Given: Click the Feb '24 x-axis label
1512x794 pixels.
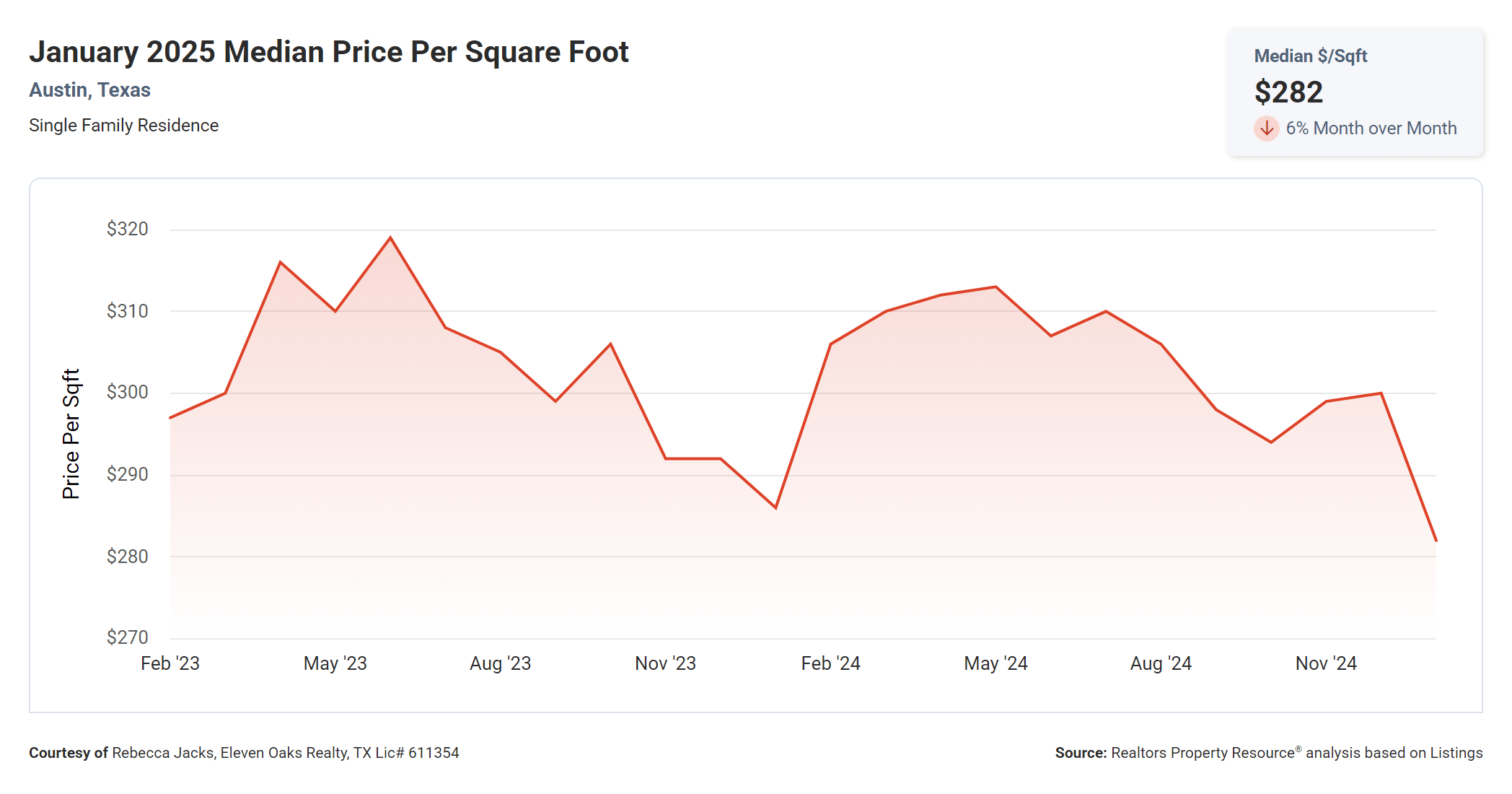Looking at the screenshot, I should point(830,663).
